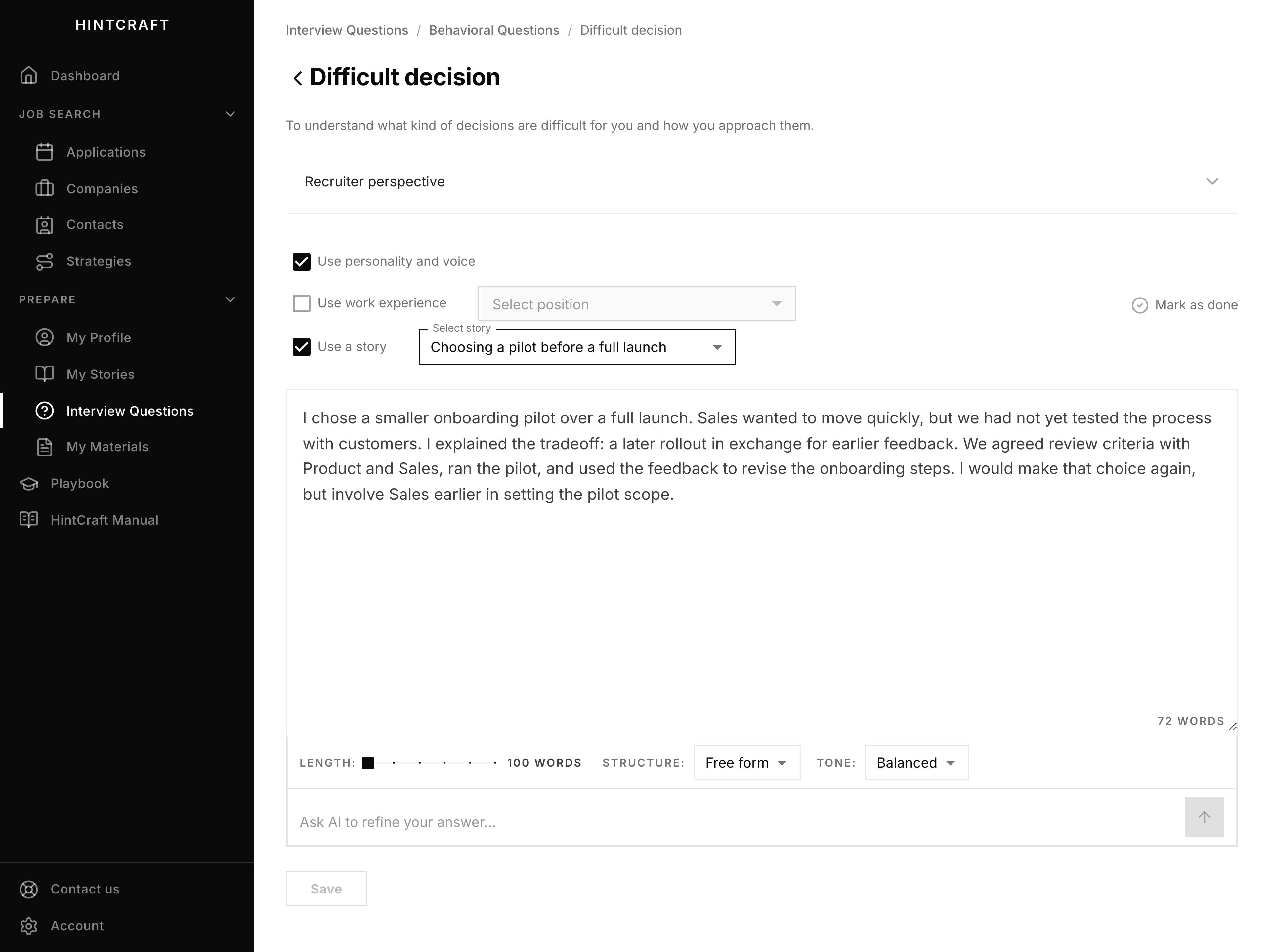1270x952 pixels.
Task: Click the black length slider handle
Action: click(368, 763)
